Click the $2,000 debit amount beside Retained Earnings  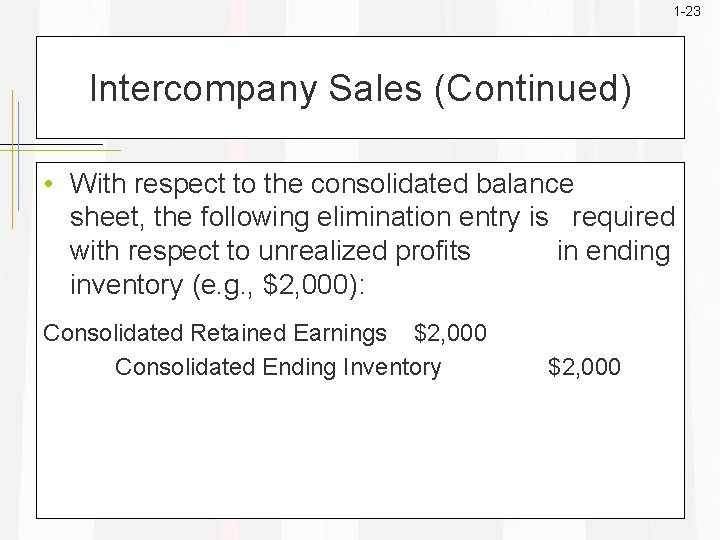pos(450,332)
